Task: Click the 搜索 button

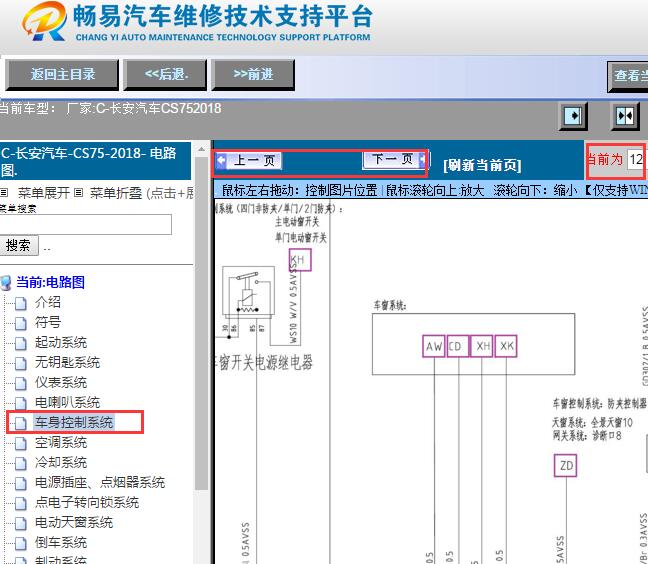Action: point(19,245)
